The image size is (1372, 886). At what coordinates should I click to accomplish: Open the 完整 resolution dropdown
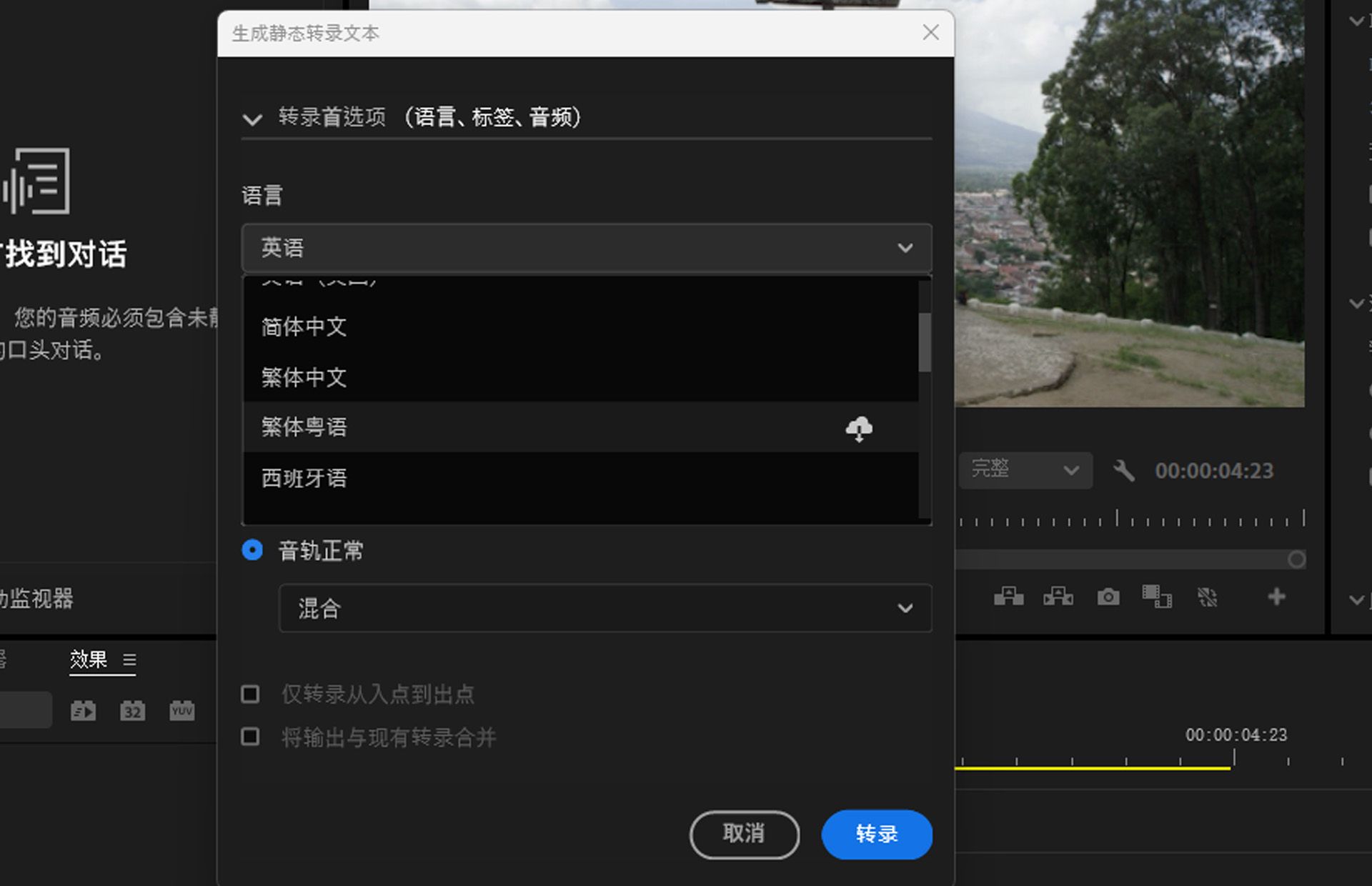click(x=1025, y=470)
